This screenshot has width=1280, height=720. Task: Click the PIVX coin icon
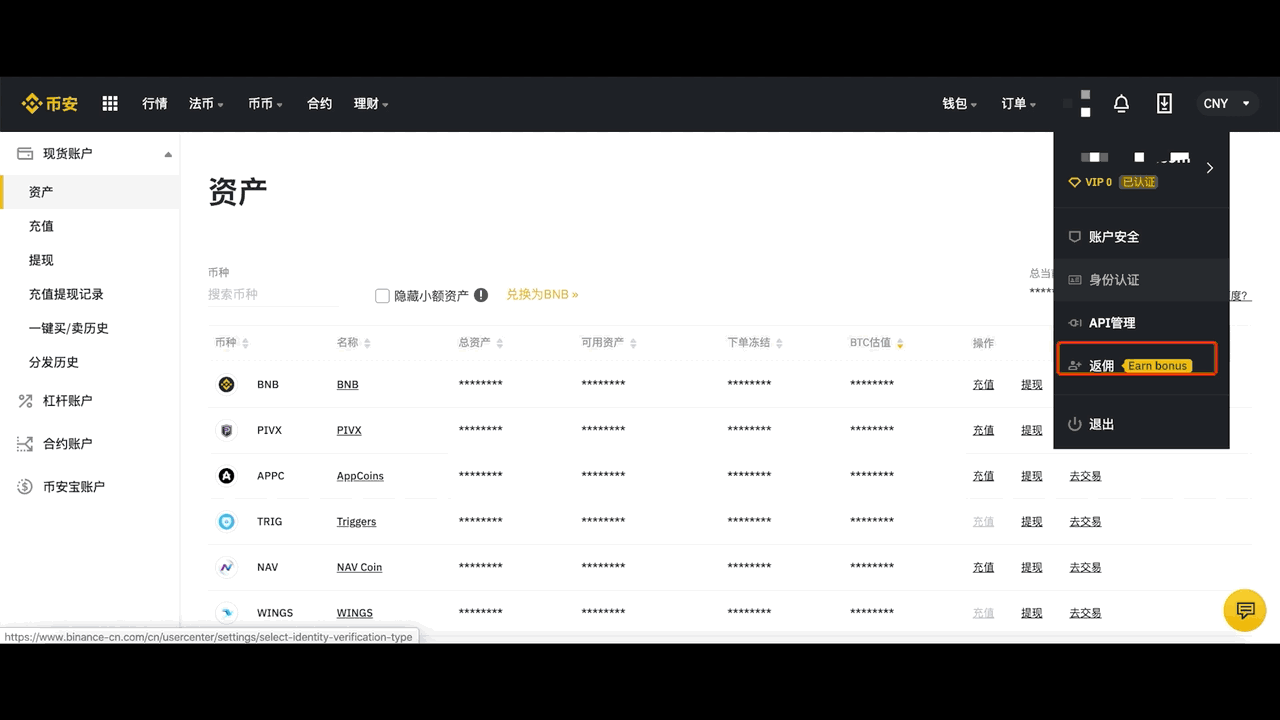click(x=227, y=430)
